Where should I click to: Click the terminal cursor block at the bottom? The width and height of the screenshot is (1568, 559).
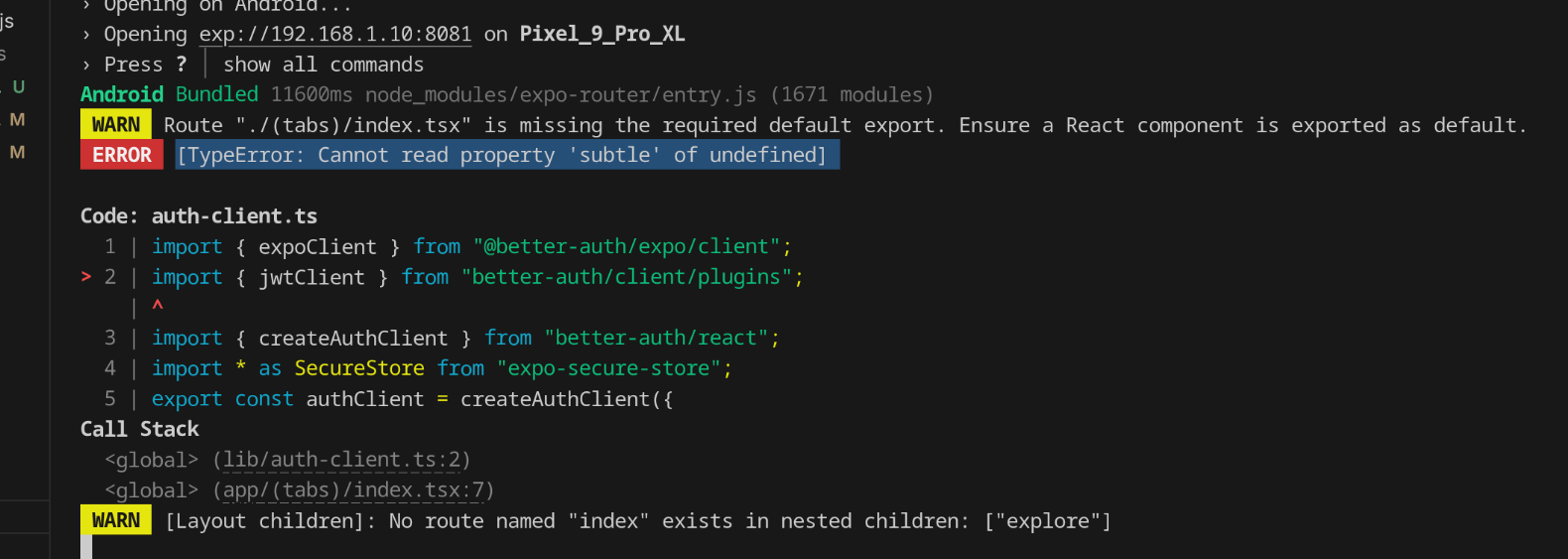click(x=86, y=547)
